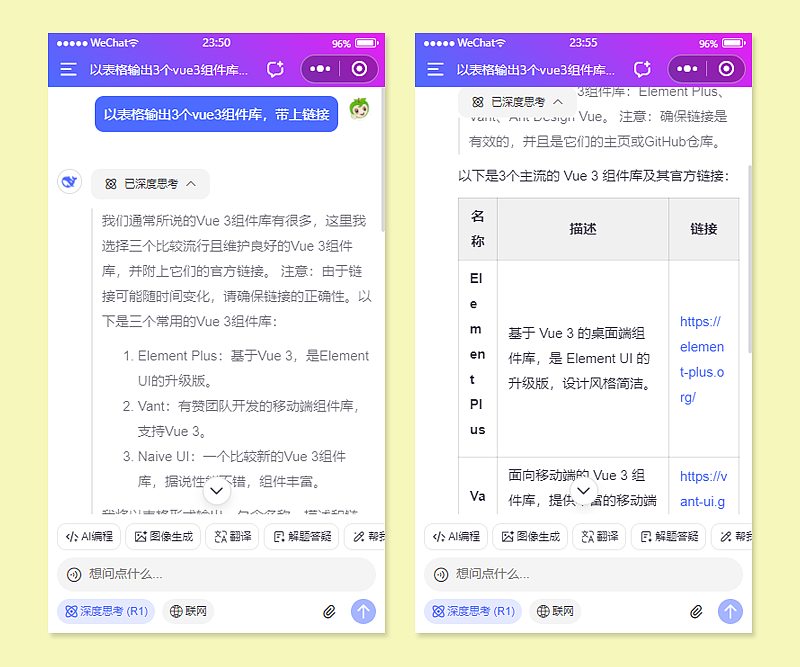The image size is (800, 667).
Task: Tap battery indicator in left phone status bar
Action: coord(366,43)
